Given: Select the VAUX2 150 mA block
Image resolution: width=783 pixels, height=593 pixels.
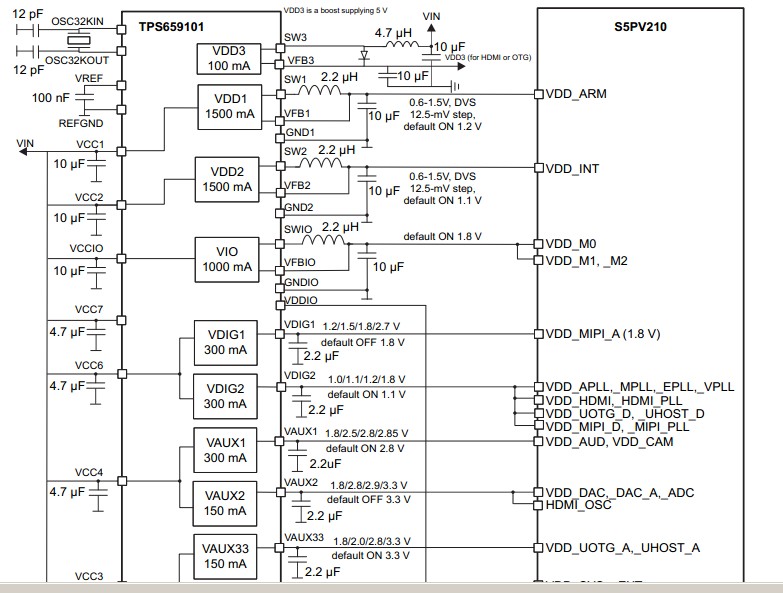Looking at the screenshot, I should (x=225, y=504).
